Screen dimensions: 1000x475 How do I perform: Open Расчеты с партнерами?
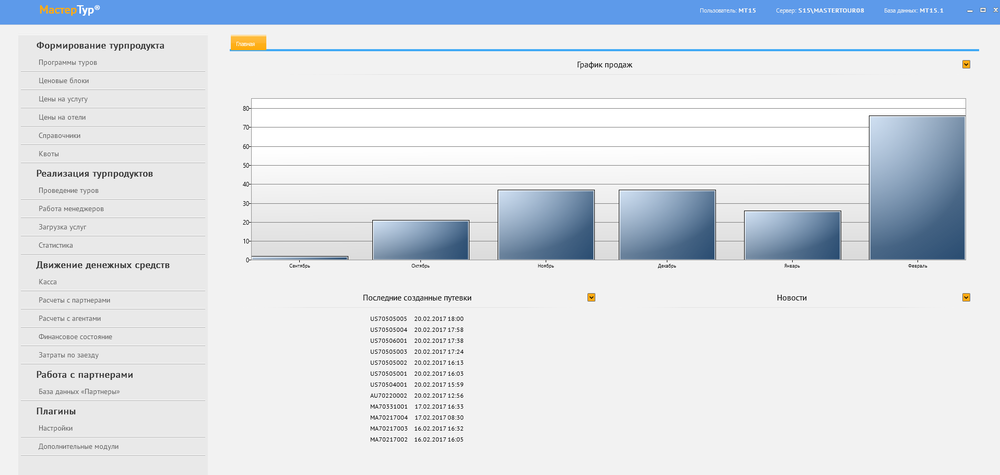coord(80,300)
